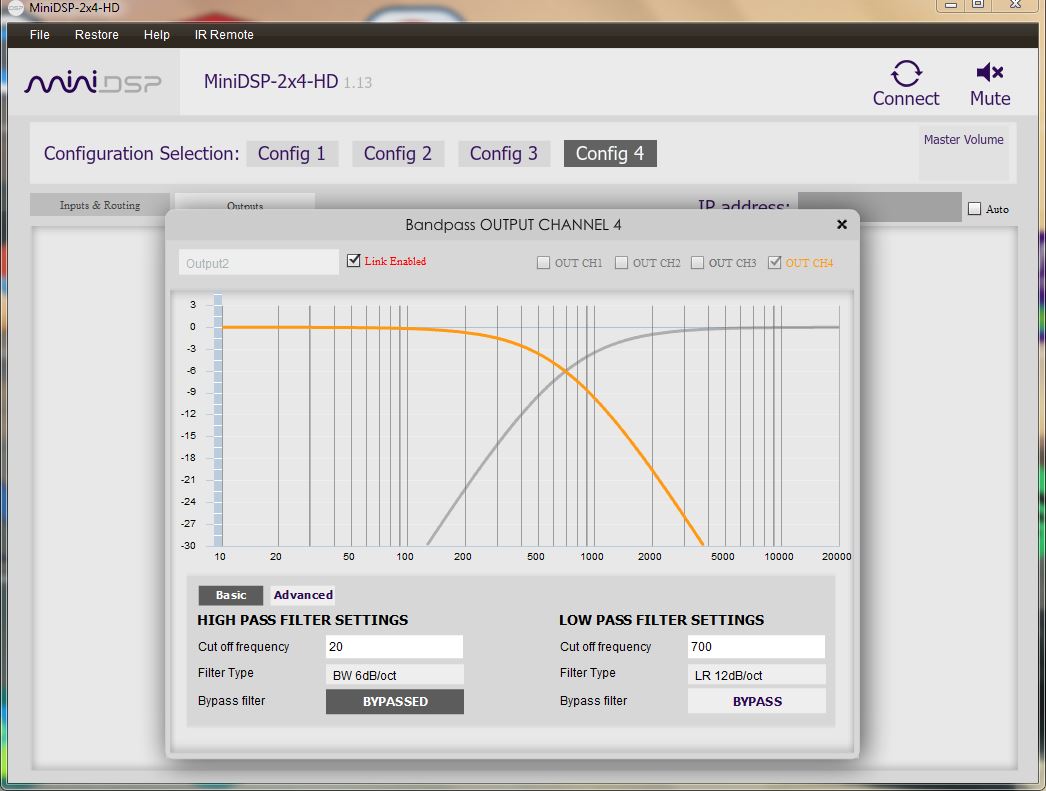This screenshot has width=1046, height=791.
Task: Click the LOW PASS FILTER SETTINGS heading
Action: tap(661, 620)
